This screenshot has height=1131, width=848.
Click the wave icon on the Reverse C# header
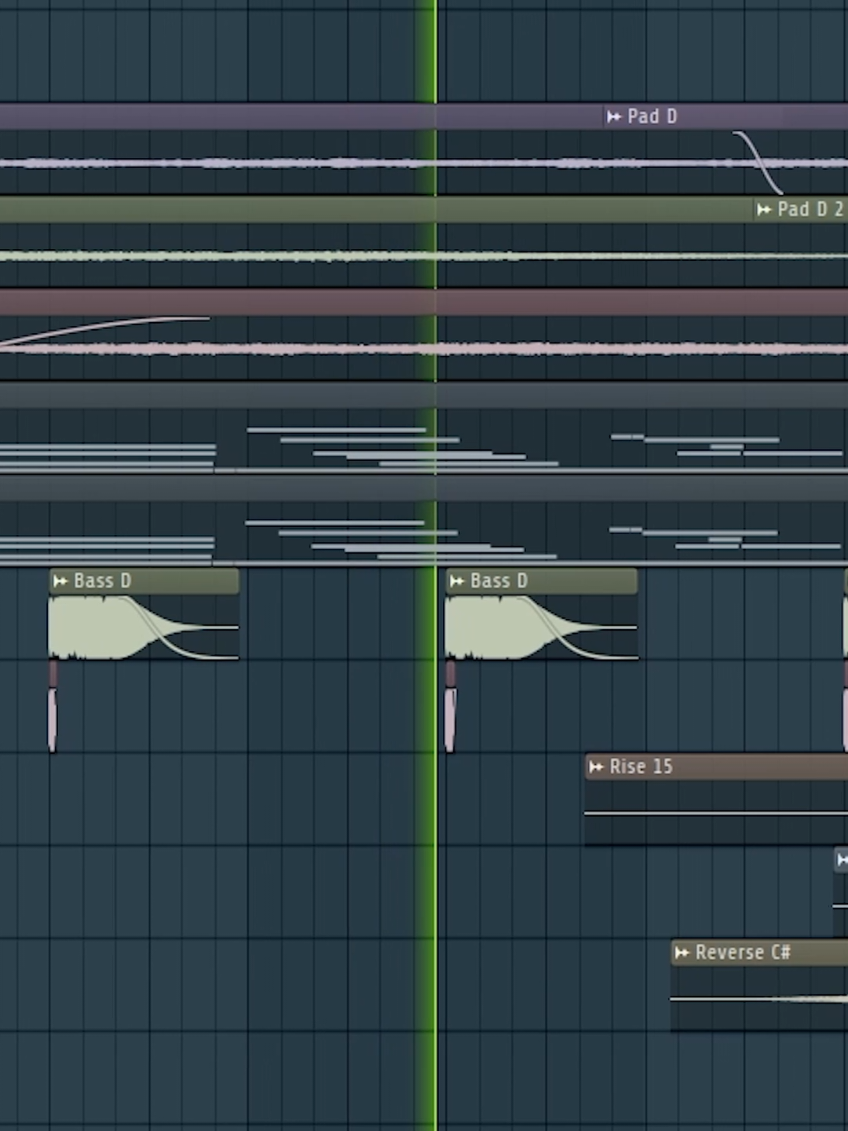681,953
